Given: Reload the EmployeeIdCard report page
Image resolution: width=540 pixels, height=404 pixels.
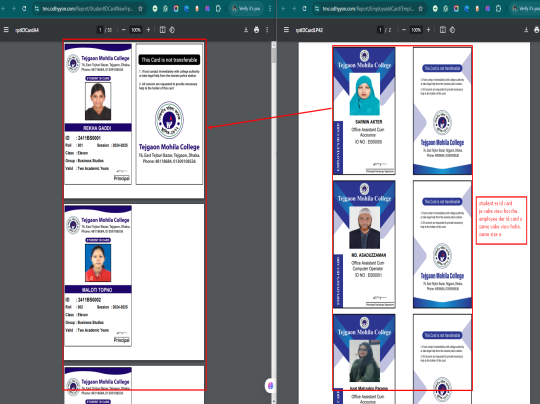Looking at the screenshot, I should click(x=304, y=8).
